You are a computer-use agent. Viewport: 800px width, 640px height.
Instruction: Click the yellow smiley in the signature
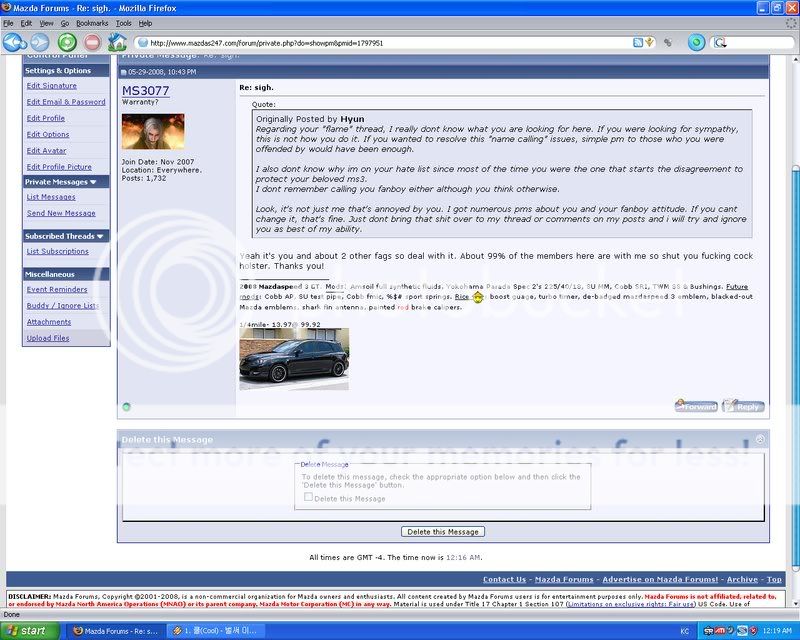point(478,297)
